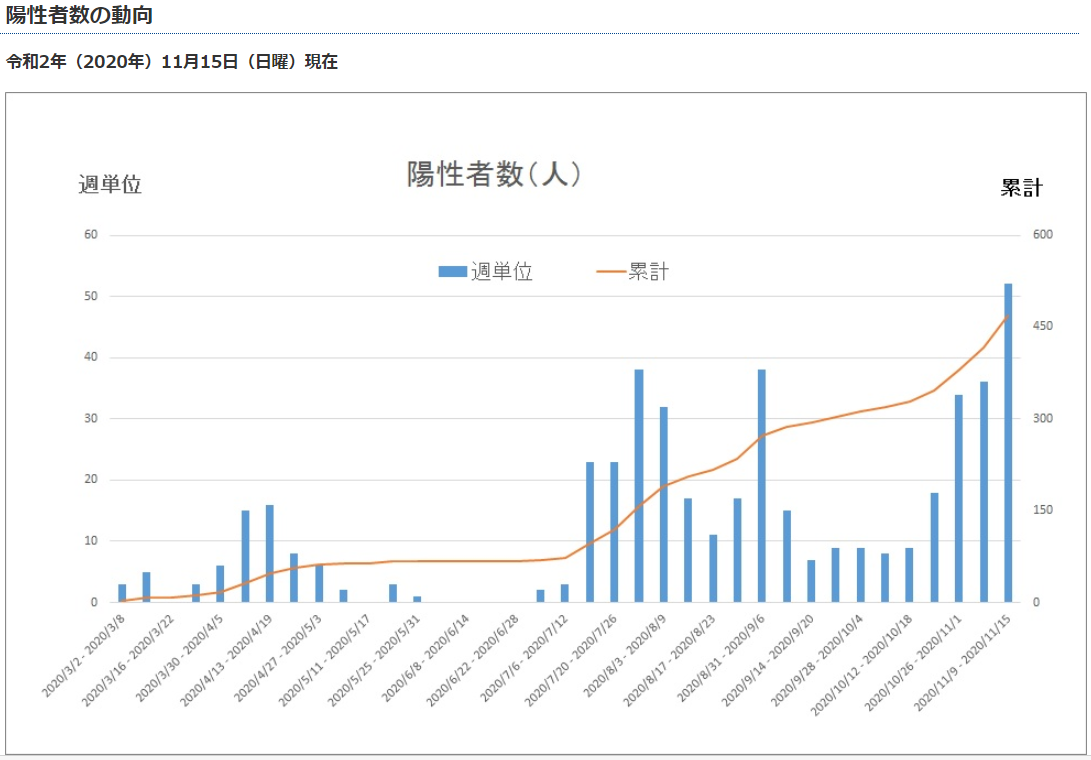This screenshot has width=1091, height=760.
Task: Click the date line 令和2年（2020年）11月15日（日曜）現在
Action: (172, 62)
